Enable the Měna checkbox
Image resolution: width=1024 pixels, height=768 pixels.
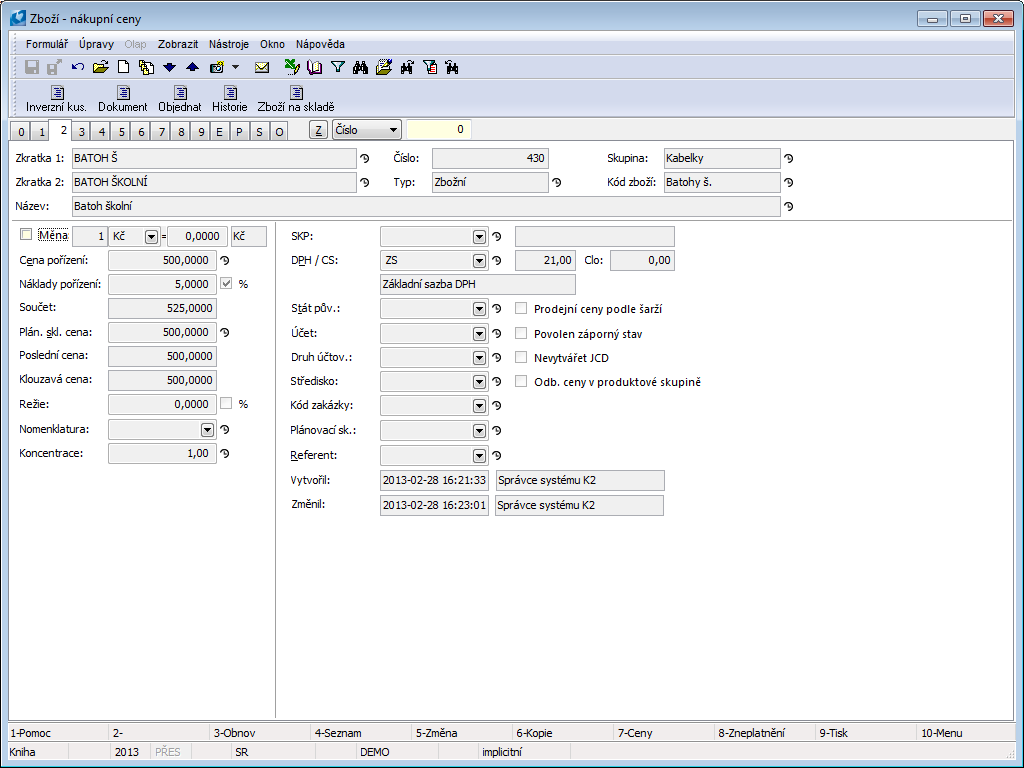point(26,235)
